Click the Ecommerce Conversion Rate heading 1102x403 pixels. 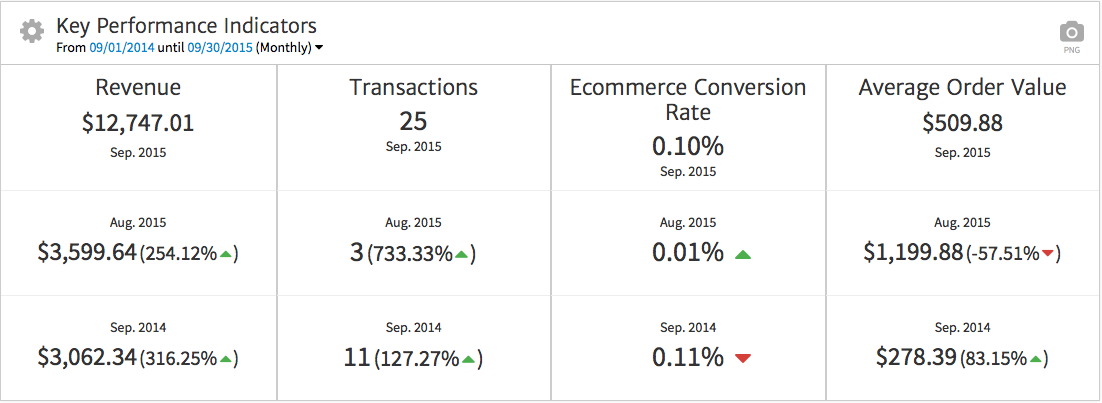pyautogui.click(x=688, y=99)
